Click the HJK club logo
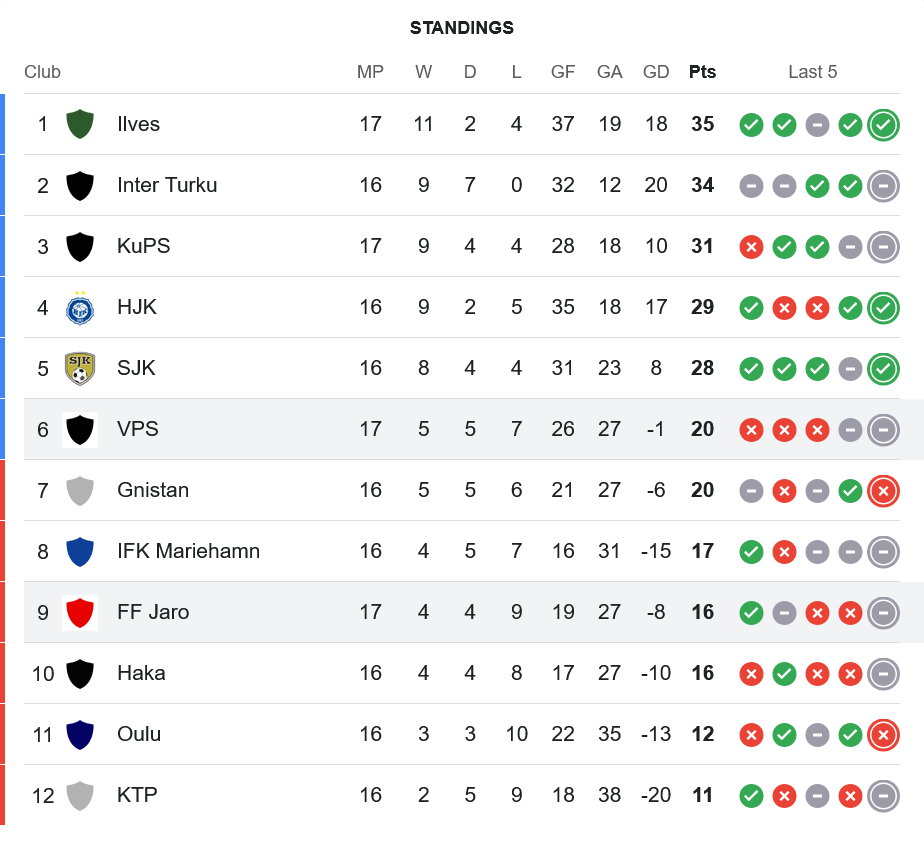 pos(80,307)
